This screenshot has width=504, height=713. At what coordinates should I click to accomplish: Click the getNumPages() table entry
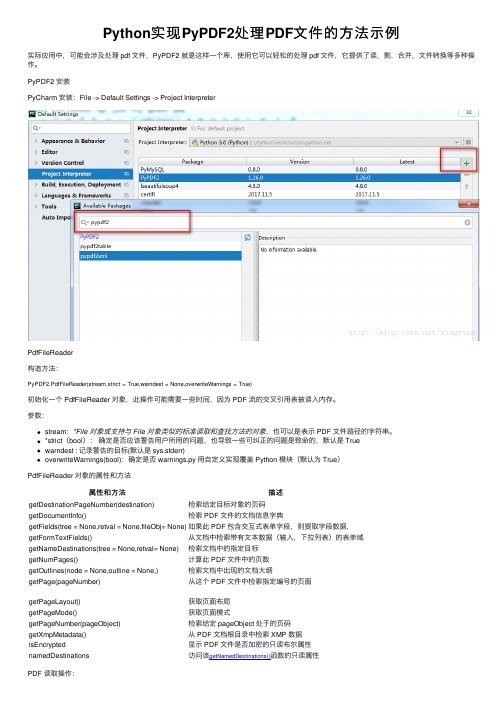(x=53, y=560)
